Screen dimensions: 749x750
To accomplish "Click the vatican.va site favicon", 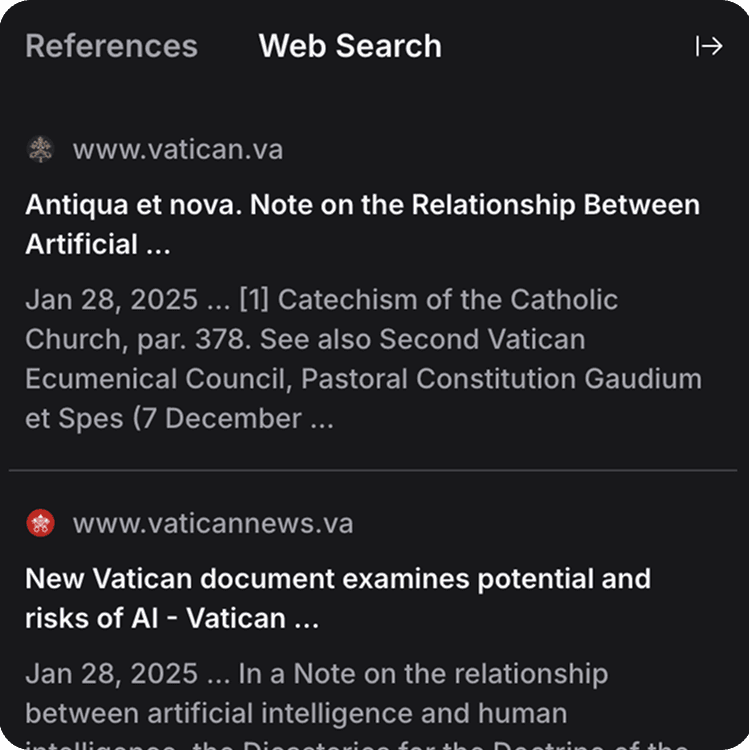I will [40, 150].
